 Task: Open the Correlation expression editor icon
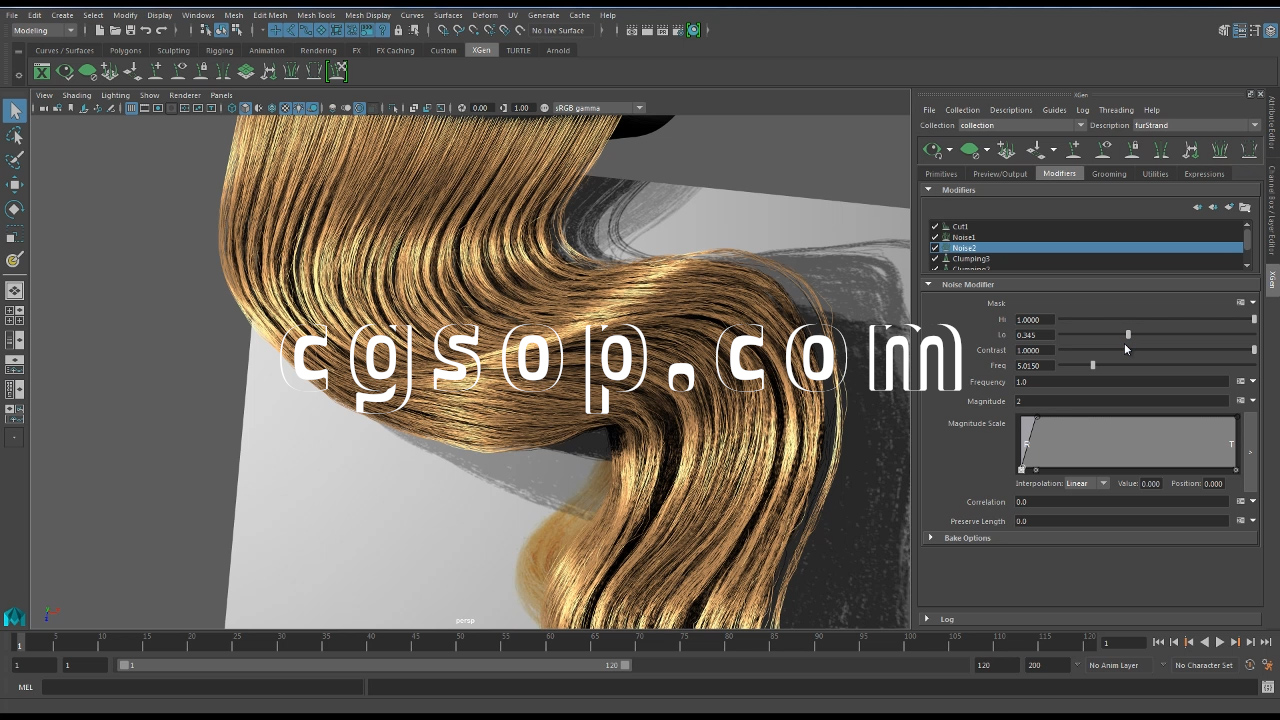pos(1241,502)
